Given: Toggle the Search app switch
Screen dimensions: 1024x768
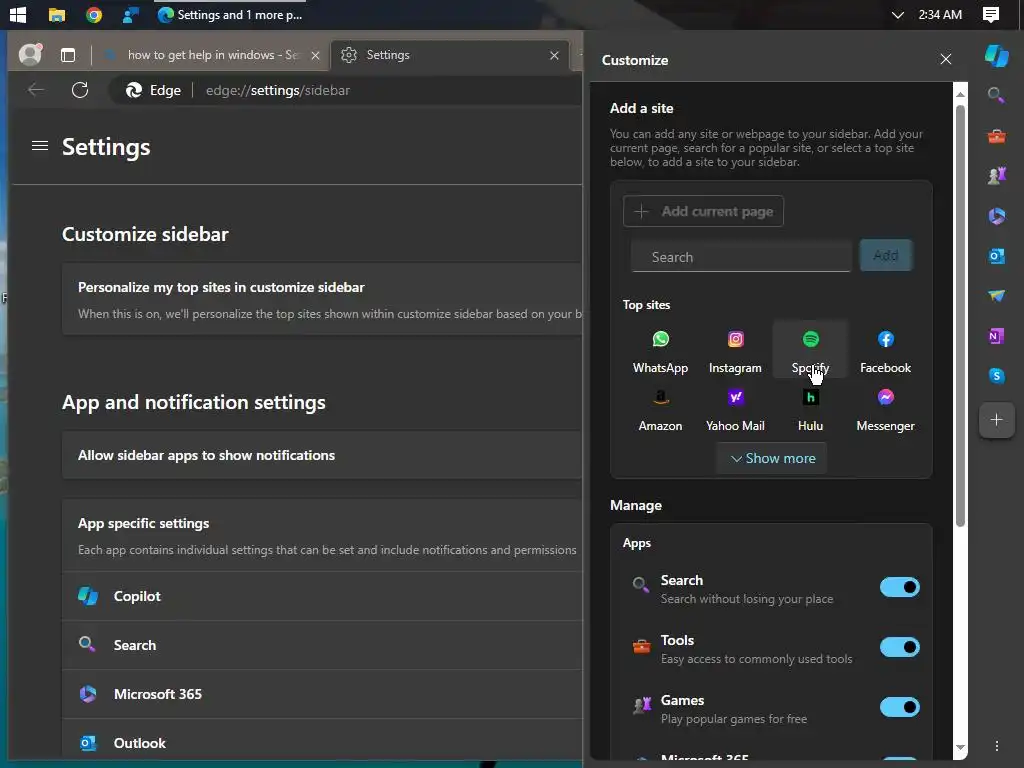Looking at the screenshot, I should point(899,587).
